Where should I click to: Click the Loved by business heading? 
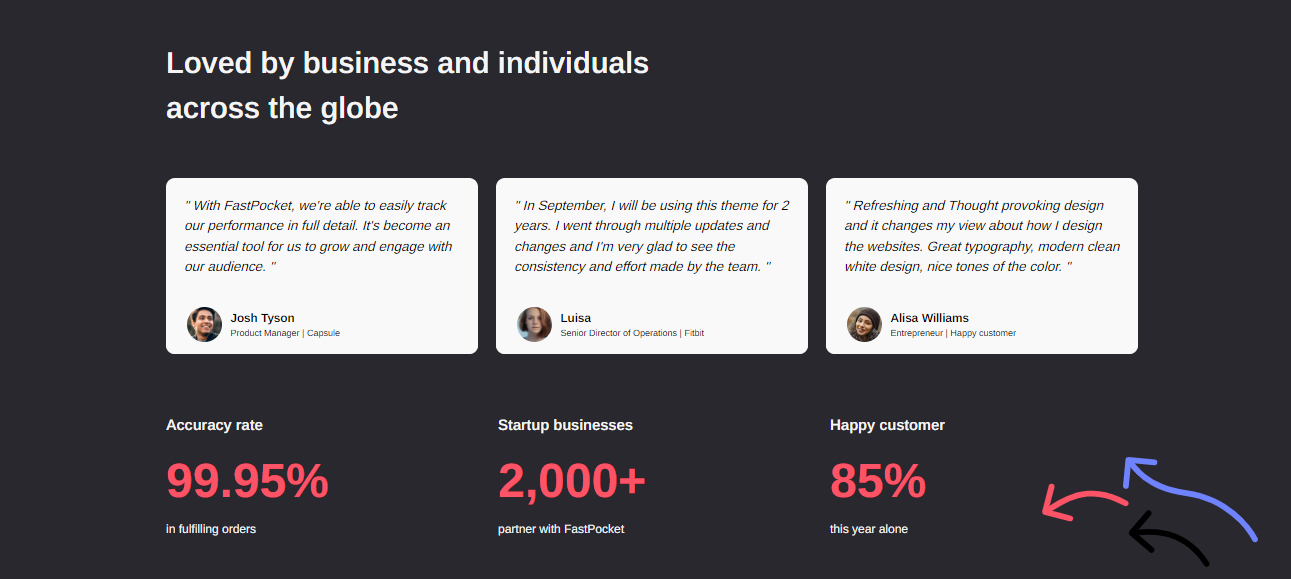(407, 85)
